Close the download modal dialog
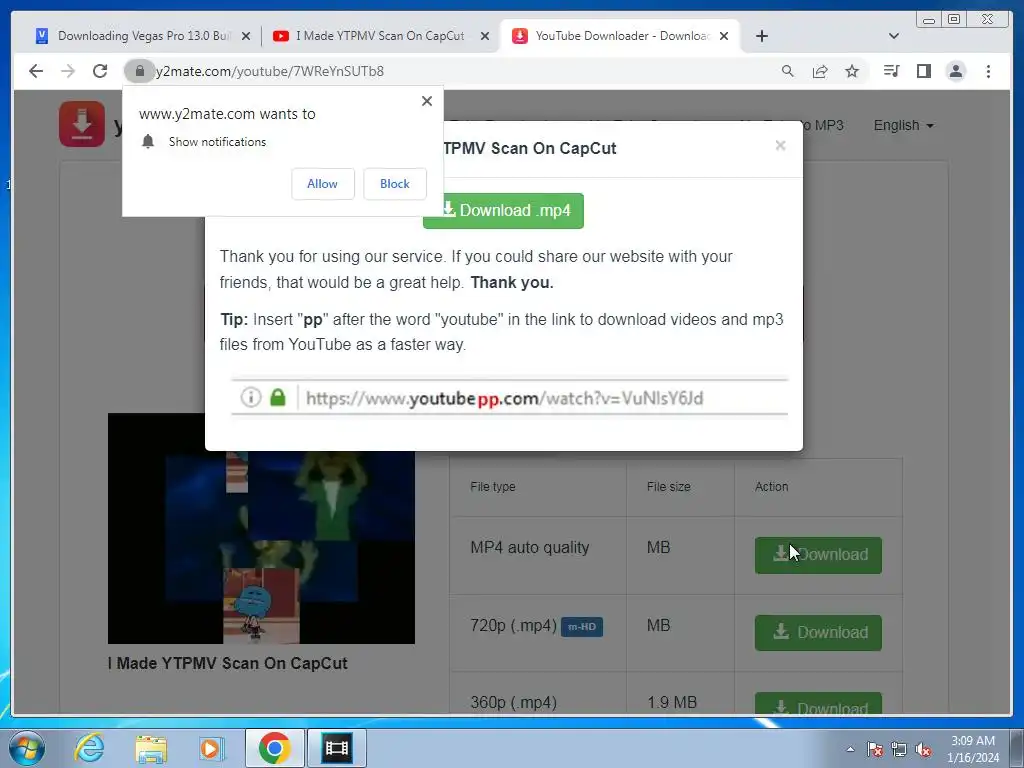The image size is (1024, 768). 780,146
